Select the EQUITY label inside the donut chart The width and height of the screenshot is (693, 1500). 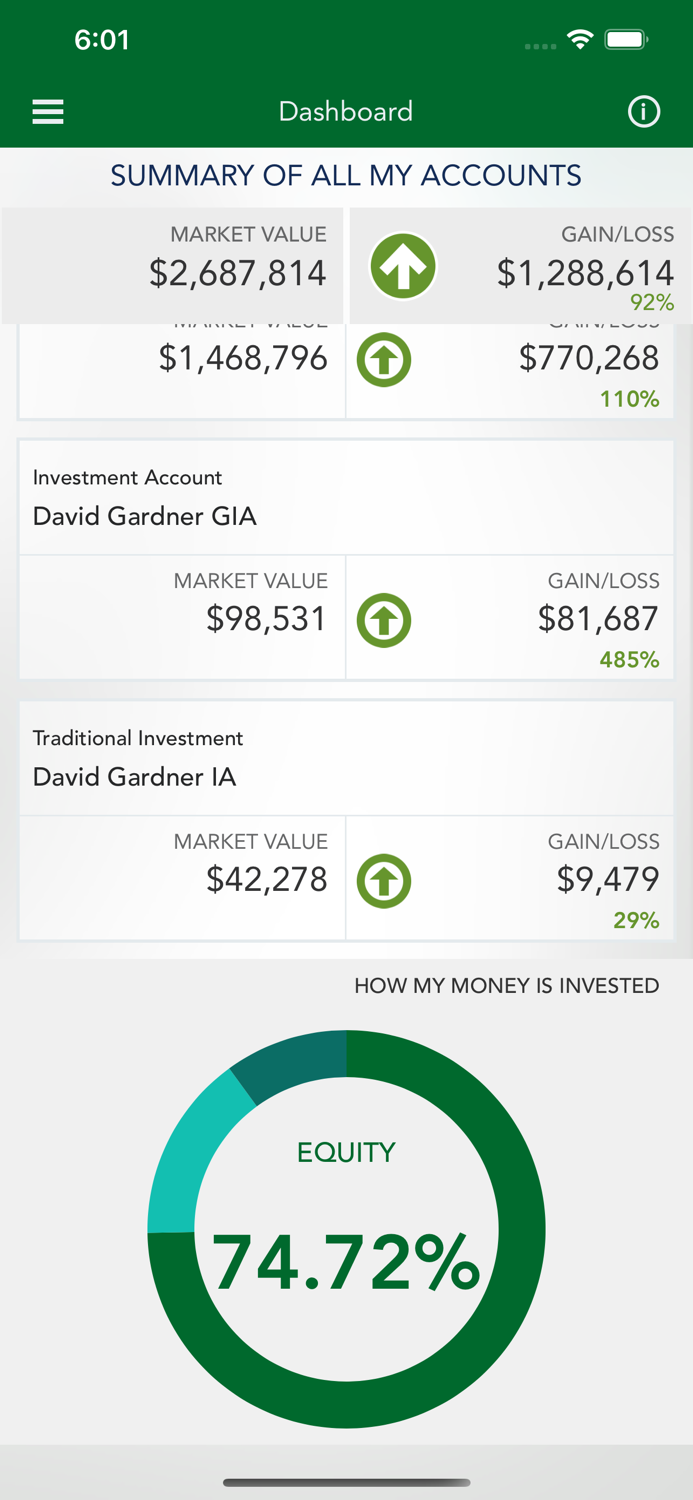coord(346,1152)
